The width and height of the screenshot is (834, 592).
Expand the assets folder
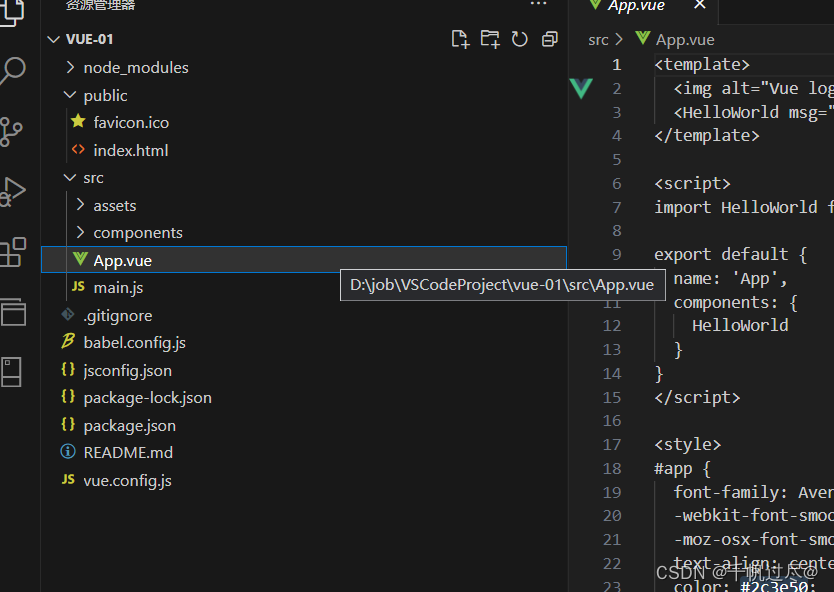114,206
